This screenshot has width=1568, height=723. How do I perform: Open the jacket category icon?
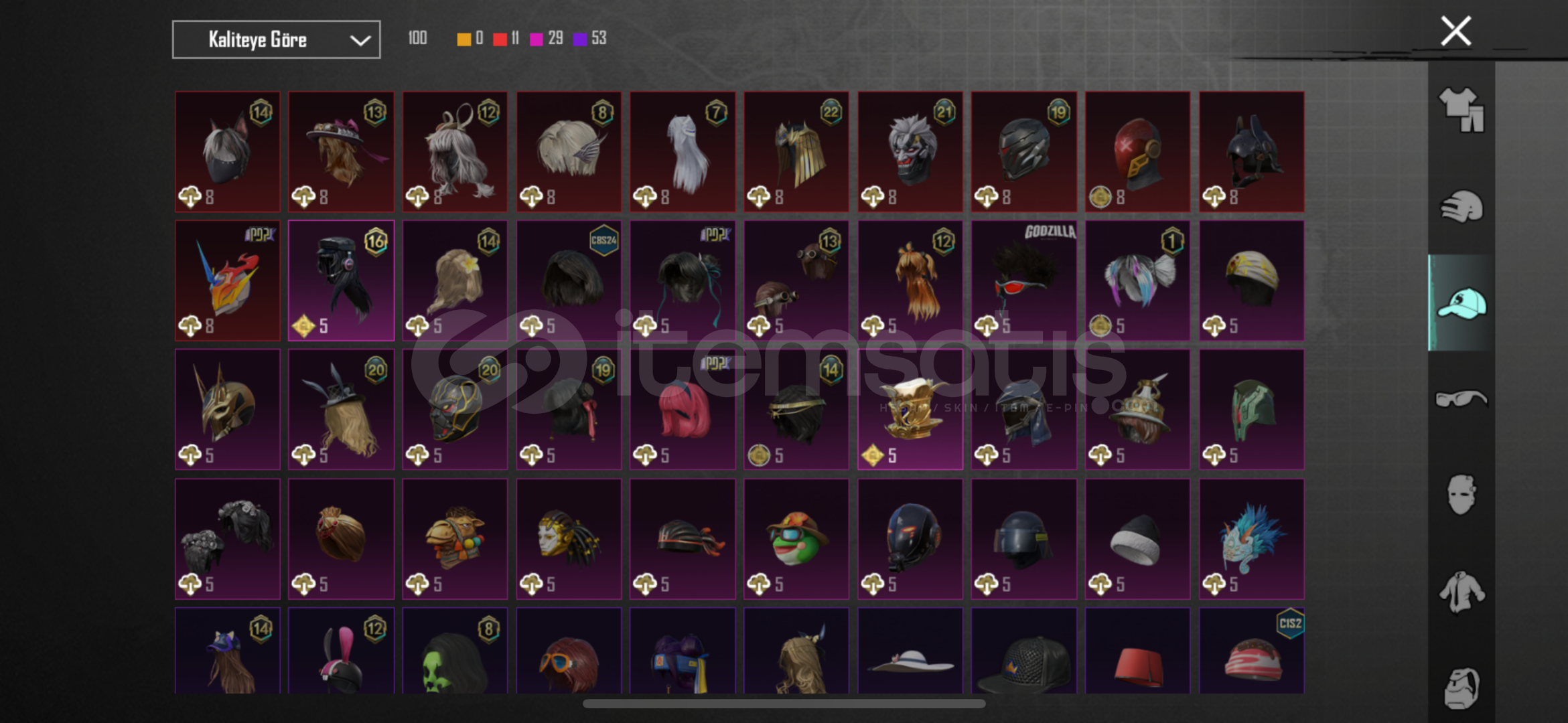pos(1461,592)
